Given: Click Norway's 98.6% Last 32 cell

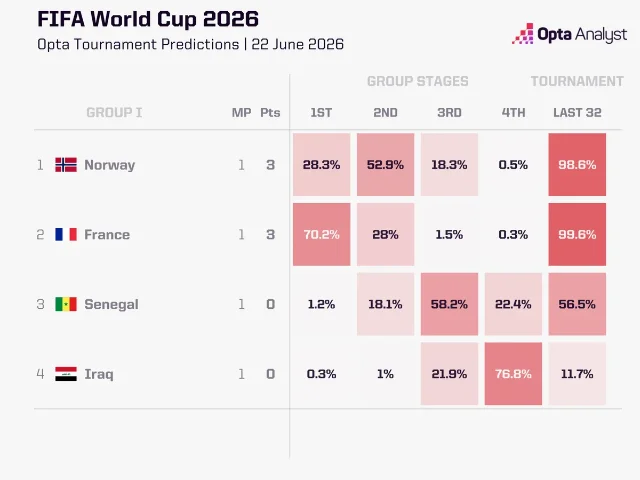Looking at the screenshot, I should (577, 164).
